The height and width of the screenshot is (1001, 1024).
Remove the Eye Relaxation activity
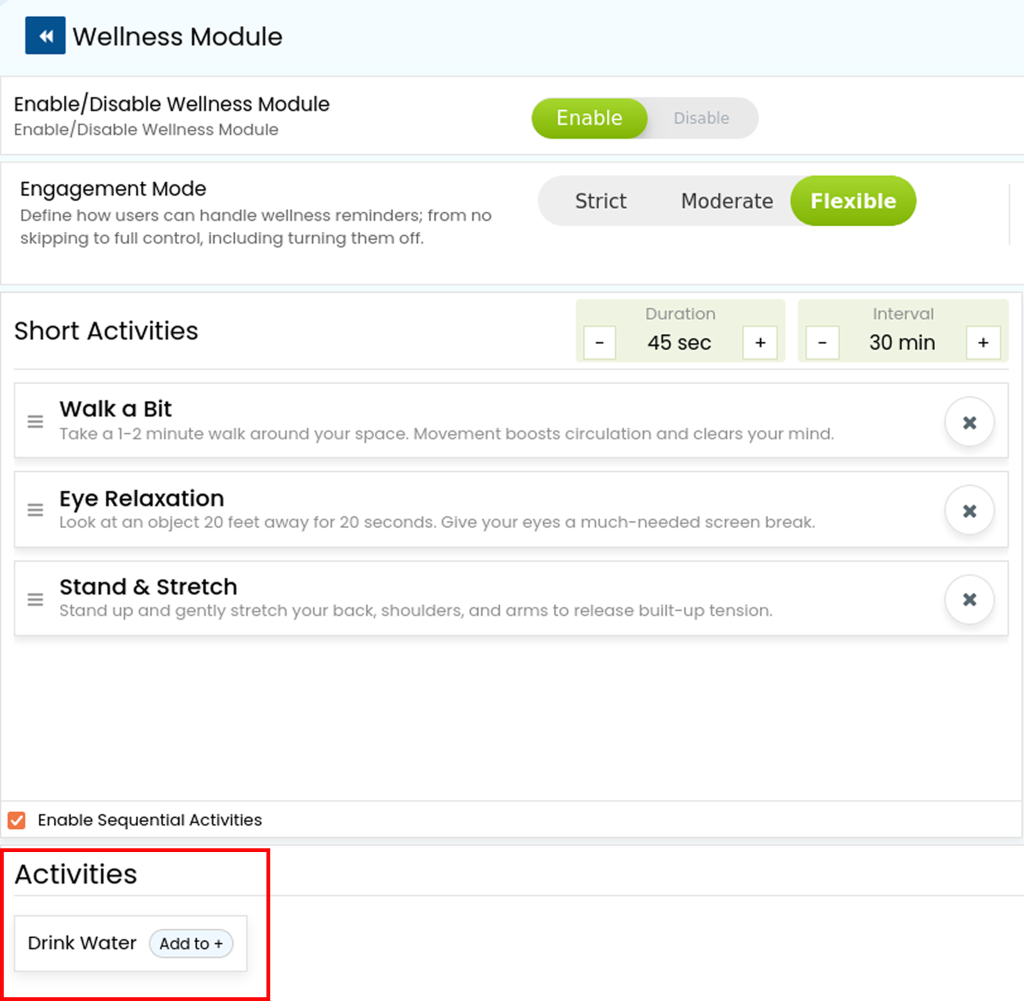(x=969, y=511)
